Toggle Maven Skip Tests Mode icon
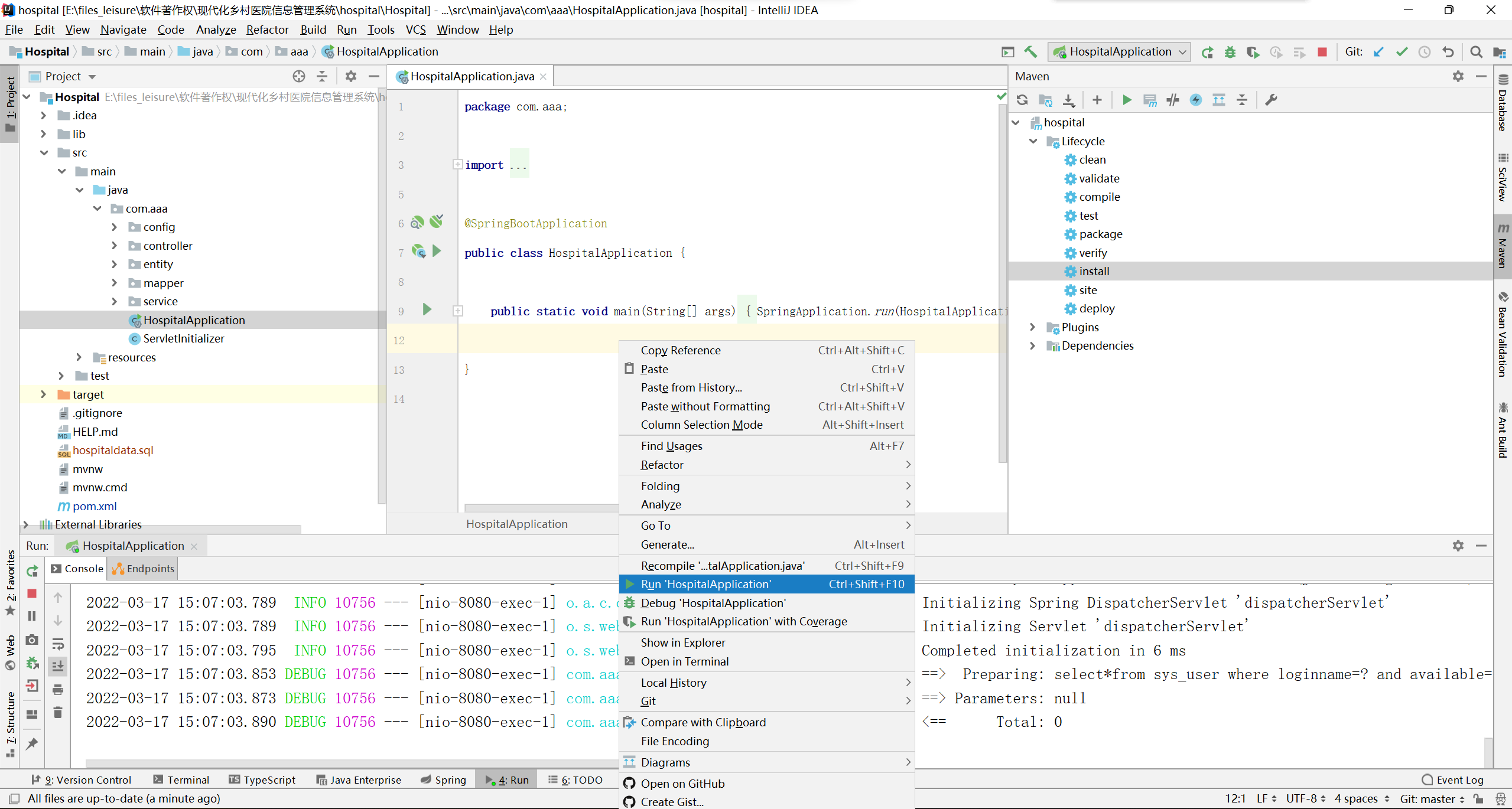Image resolution: width=1512 pixels, height=809 pixels. (1196, 100)
